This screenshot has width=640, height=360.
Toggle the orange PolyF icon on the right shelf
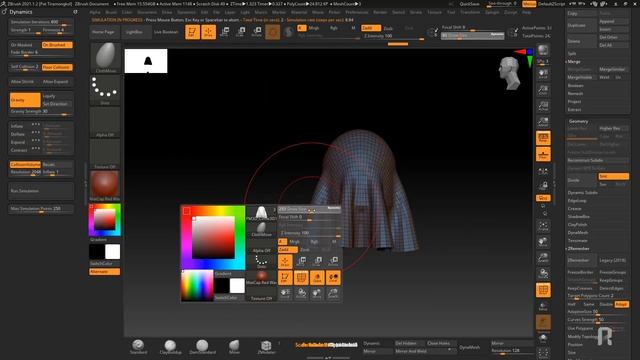(543, 290)
